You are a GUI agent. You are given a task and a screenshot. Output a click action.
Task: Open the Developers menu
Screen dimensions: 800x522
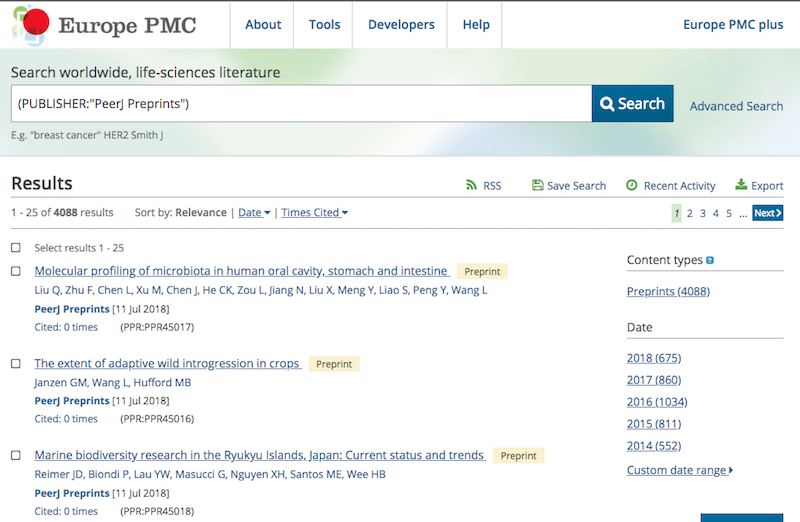[401, 24]
